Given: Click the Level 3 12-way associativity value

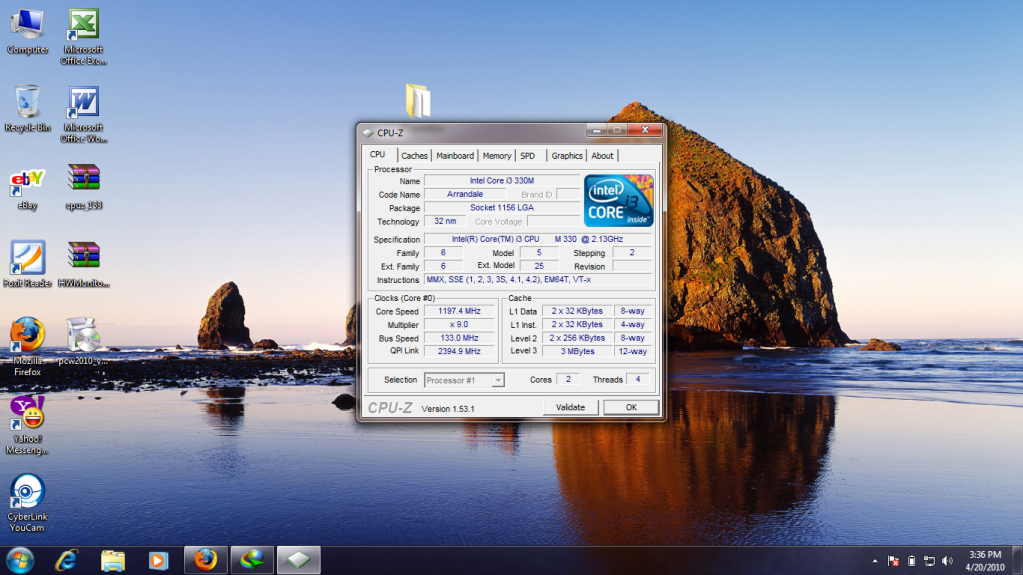Looking at the screenshot, I should pyautogui.click(x=633, y=351).
